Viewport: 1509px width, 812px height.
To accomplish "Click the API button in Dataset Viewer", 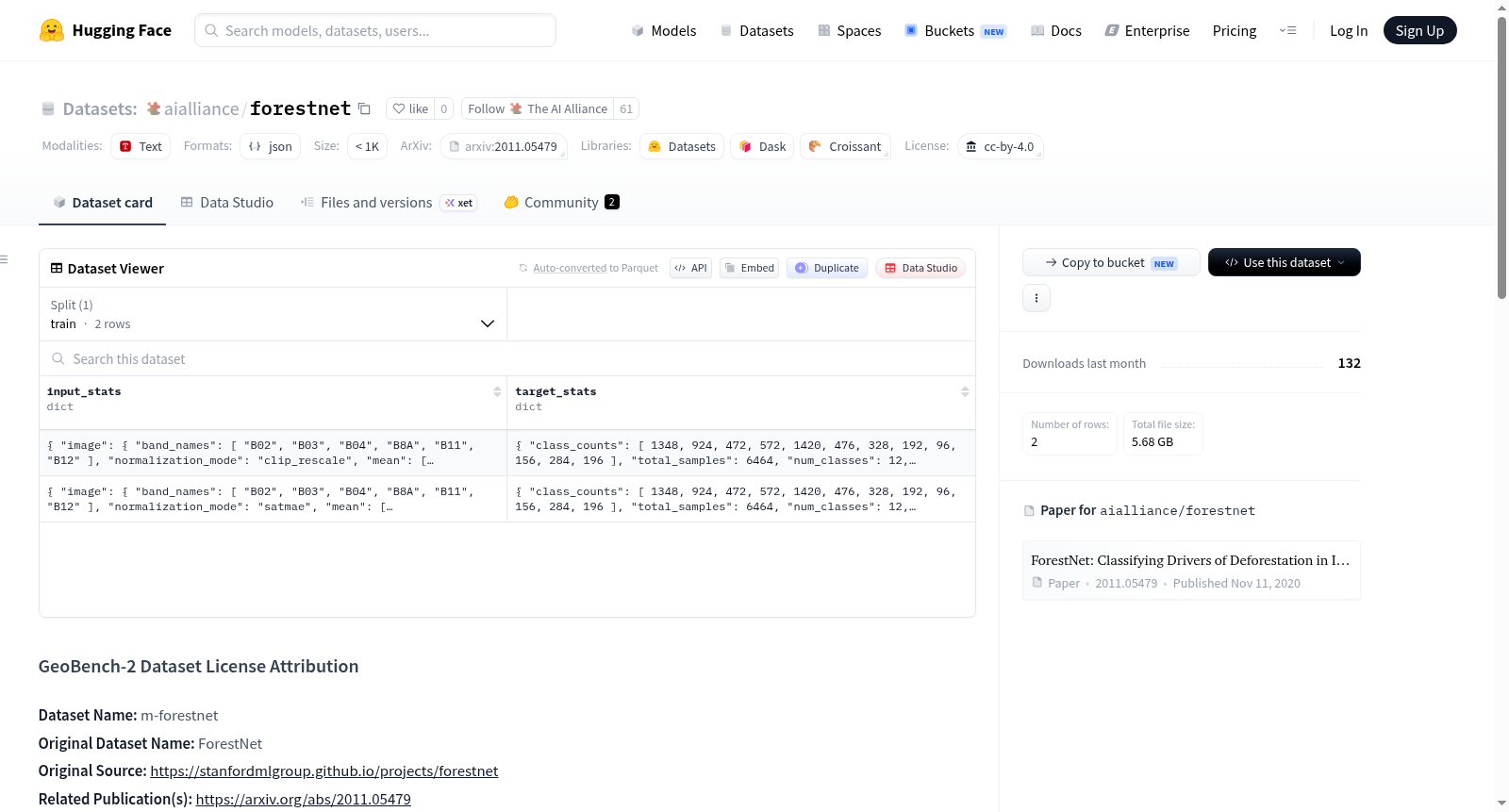I will click(690, 268).
